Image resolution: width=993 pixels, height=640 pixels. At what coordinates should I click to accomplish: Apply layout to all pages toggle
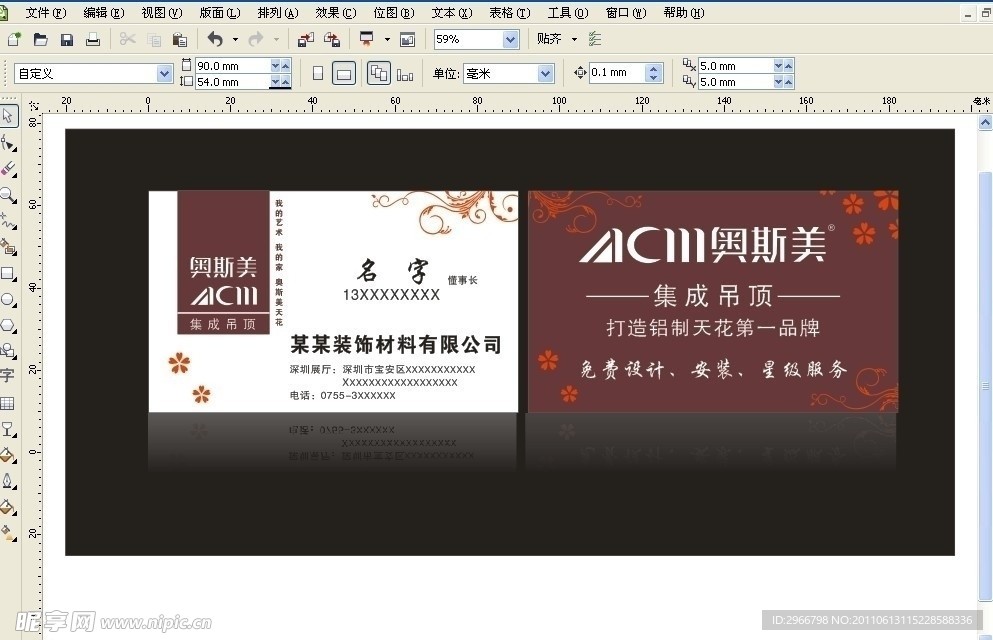pyautogui.click(x=379, y=73)
